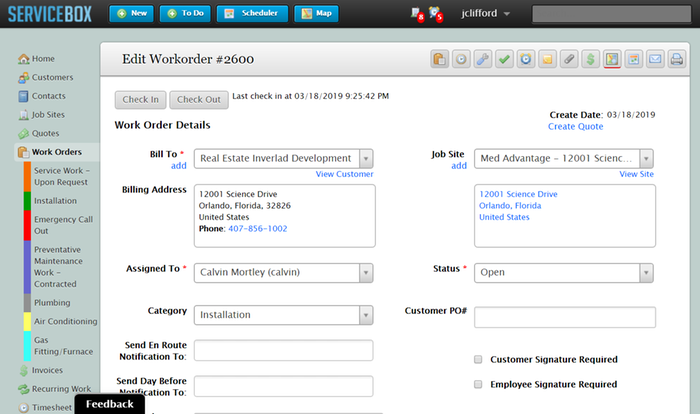The height and width of the screenshot is (414, 700).
Task: Click Send En Route Notification To field
Action: click(283, 351)
